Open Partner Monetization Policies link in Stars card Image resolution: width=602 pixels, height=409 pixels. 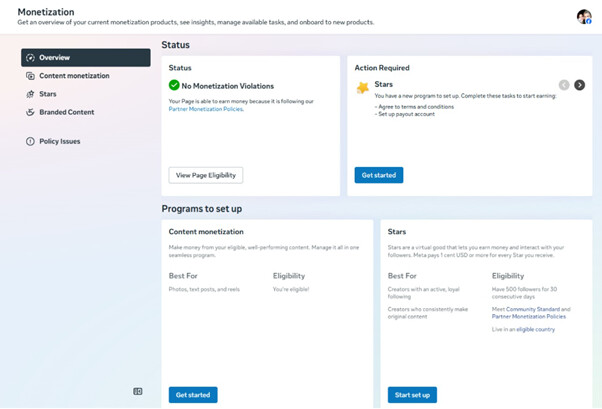529,316
